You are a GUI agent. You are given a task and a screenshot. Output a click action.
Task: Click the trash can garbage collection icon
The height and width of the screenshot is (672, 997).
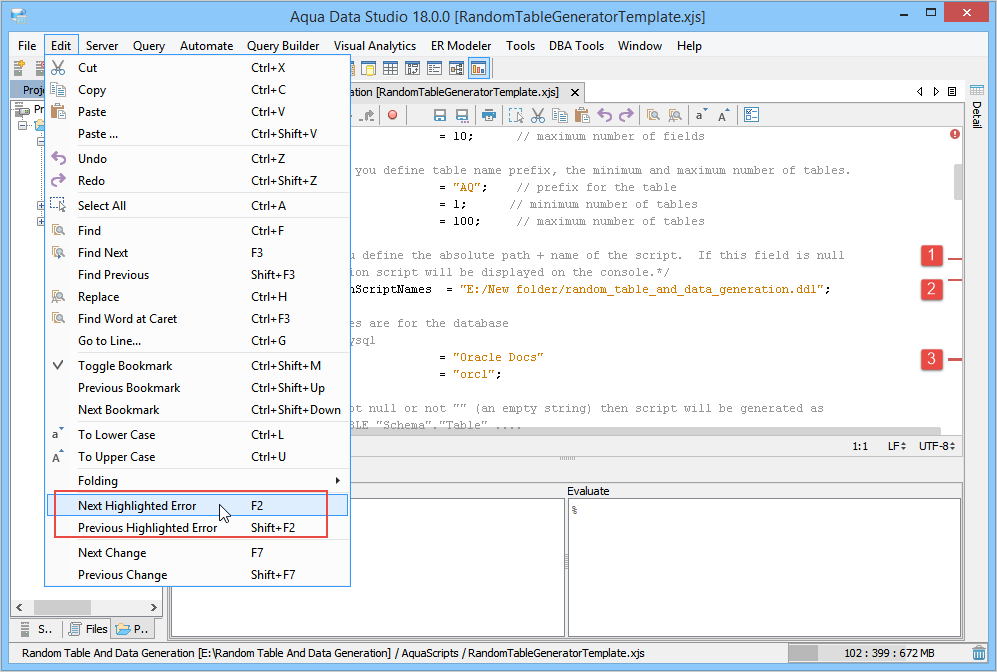click(x=979, y=653)
